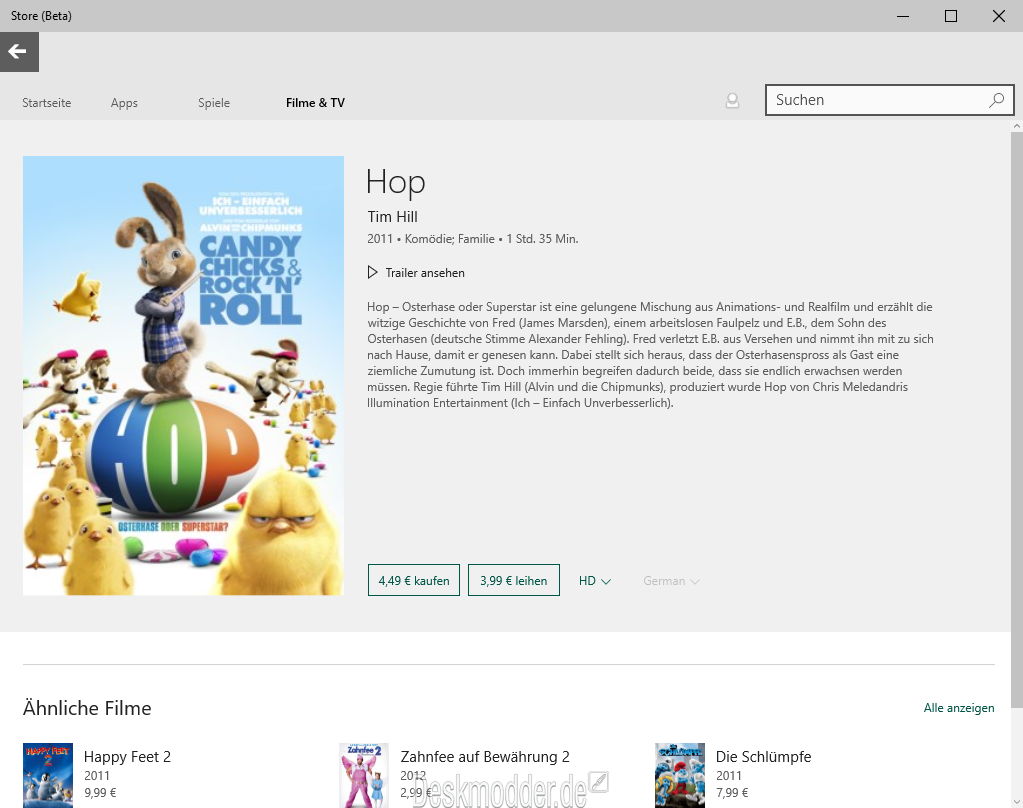Expand the HD quality dropdown
1023x808 pixels.
pyautogui.click(x=594, y=581)
